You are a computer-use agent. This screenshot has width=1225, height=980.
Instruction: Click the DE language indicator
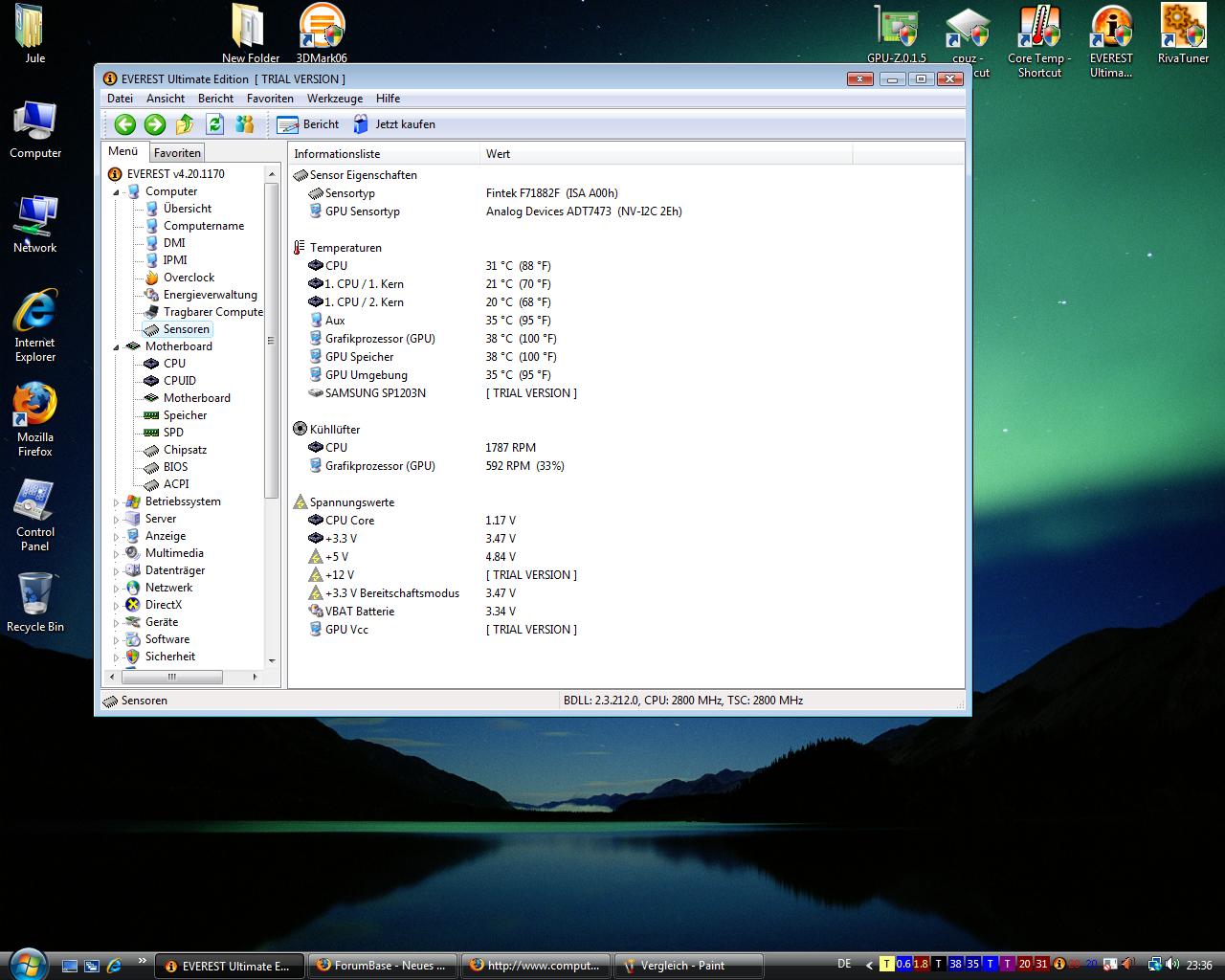[x=844, y=965]
